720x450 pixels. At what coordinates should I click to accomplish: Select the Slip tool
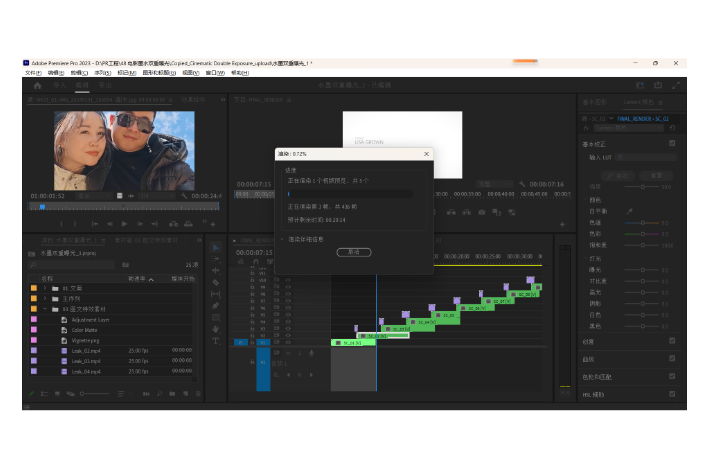click(215, 294)
